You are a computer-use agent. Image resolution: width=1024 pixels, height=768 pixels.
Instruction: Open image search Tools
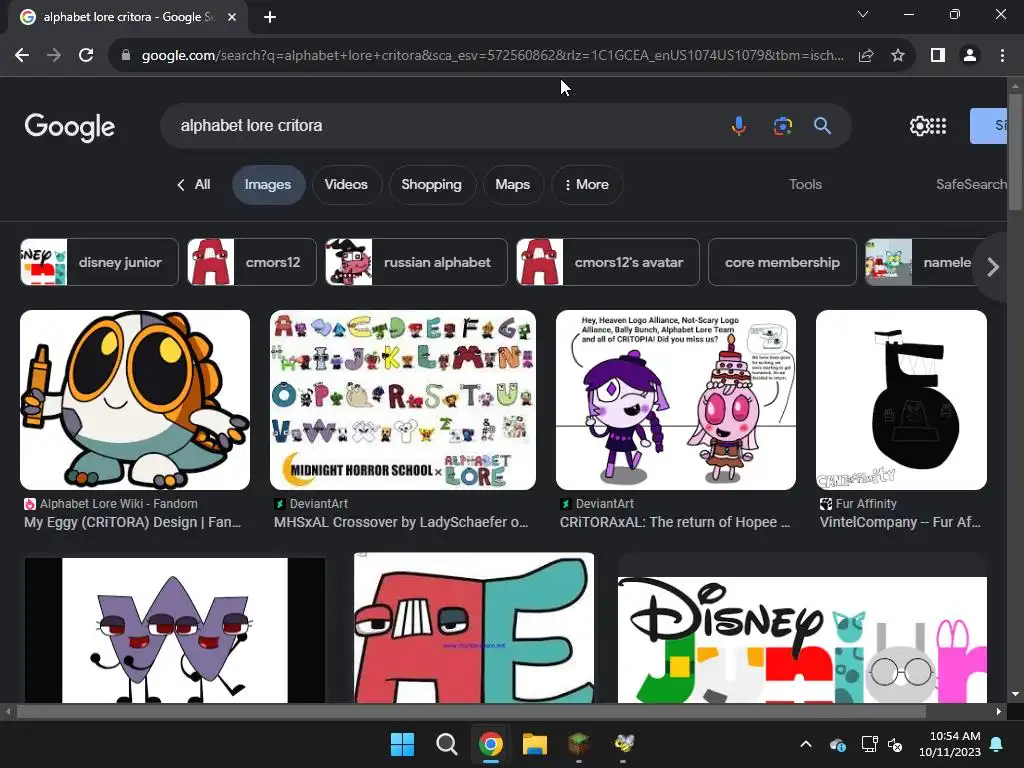[x=805, y=185]
